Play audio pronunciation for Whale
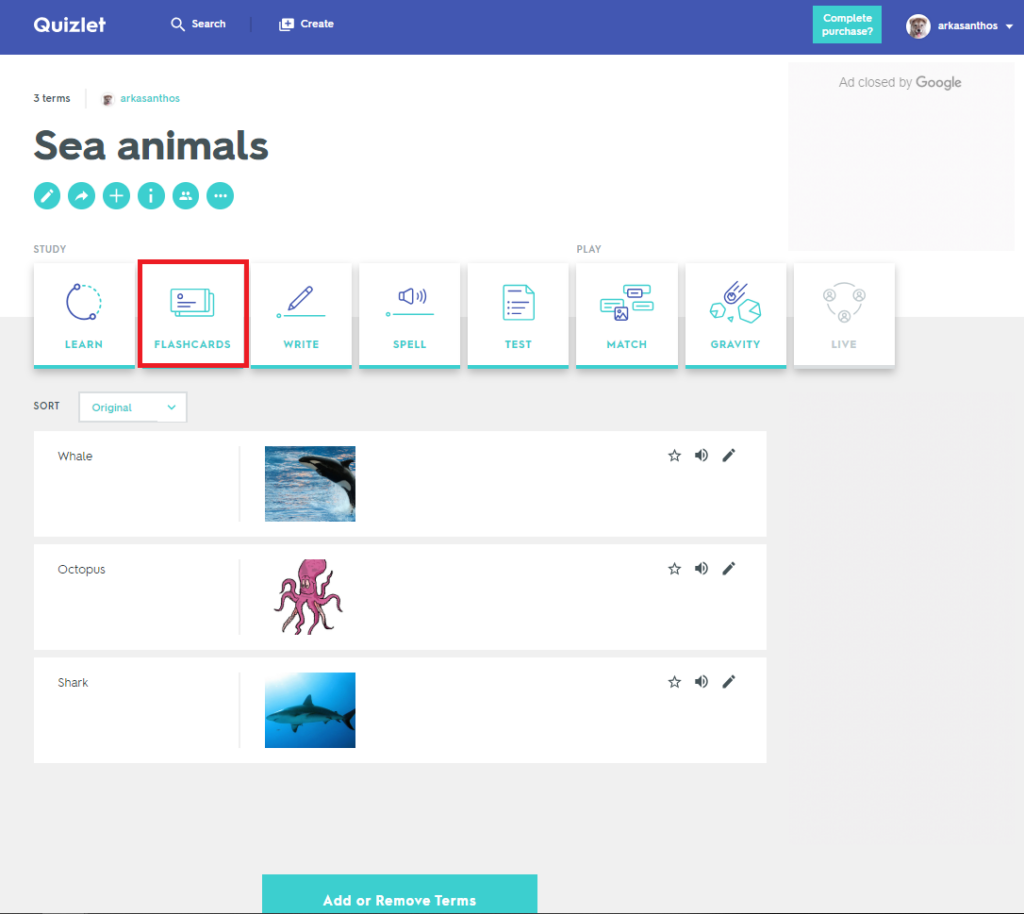Screen dimensions: 1024x914 click(x=701, y=455)
